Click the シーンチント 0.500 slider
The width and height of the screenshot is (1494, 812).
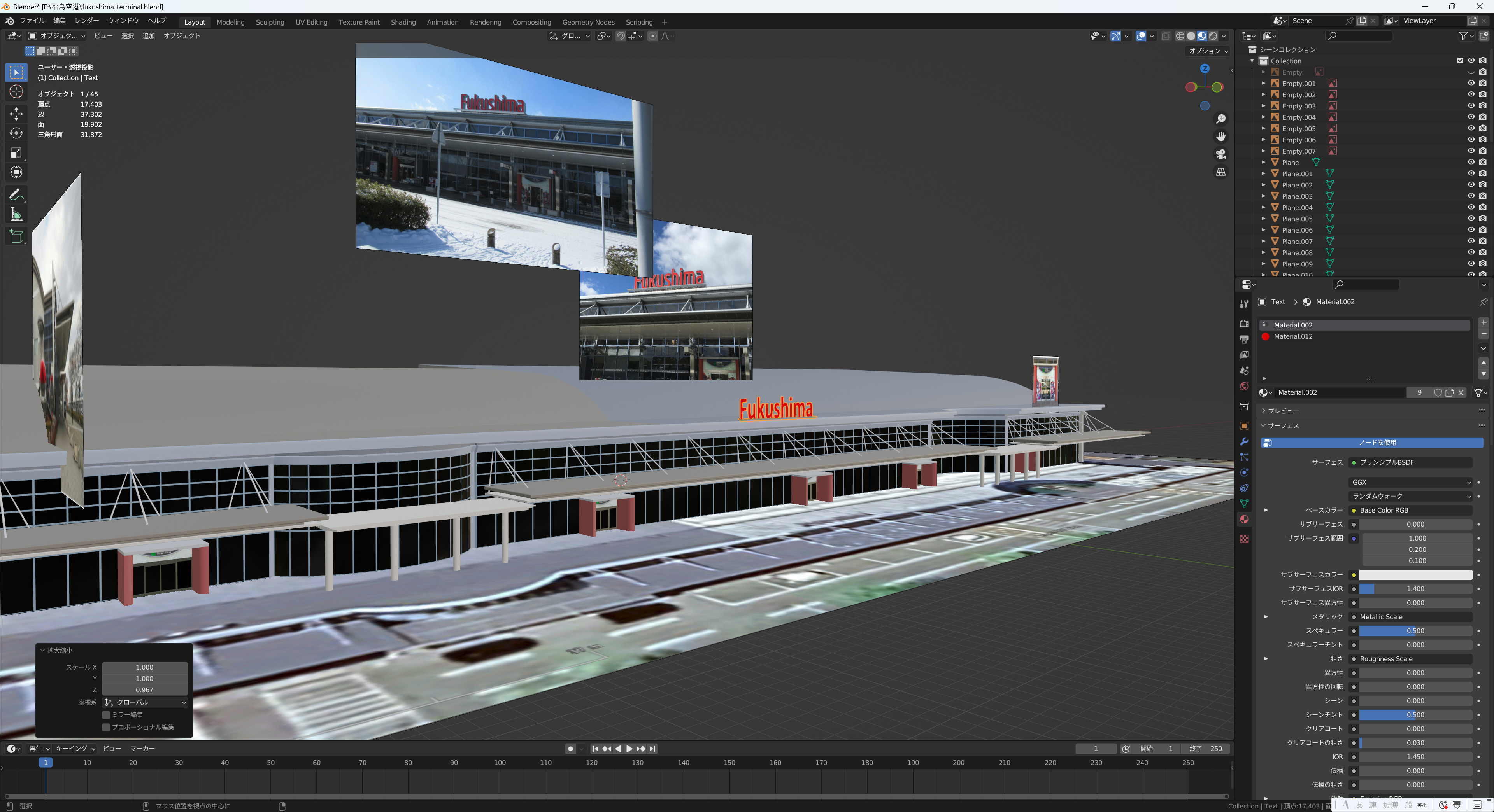[x=1415, y=715]
